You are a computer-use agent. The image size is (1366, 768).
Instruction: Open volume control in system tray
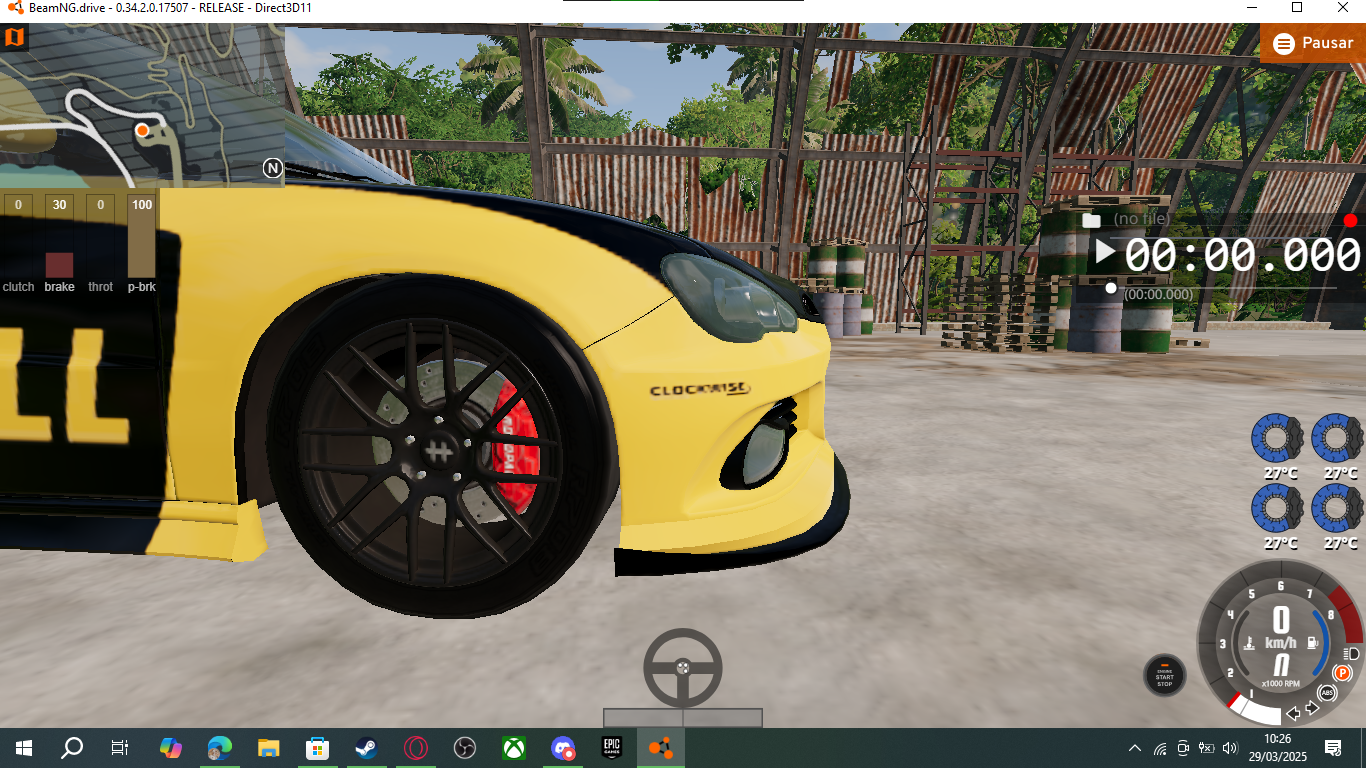[1231, 748]
